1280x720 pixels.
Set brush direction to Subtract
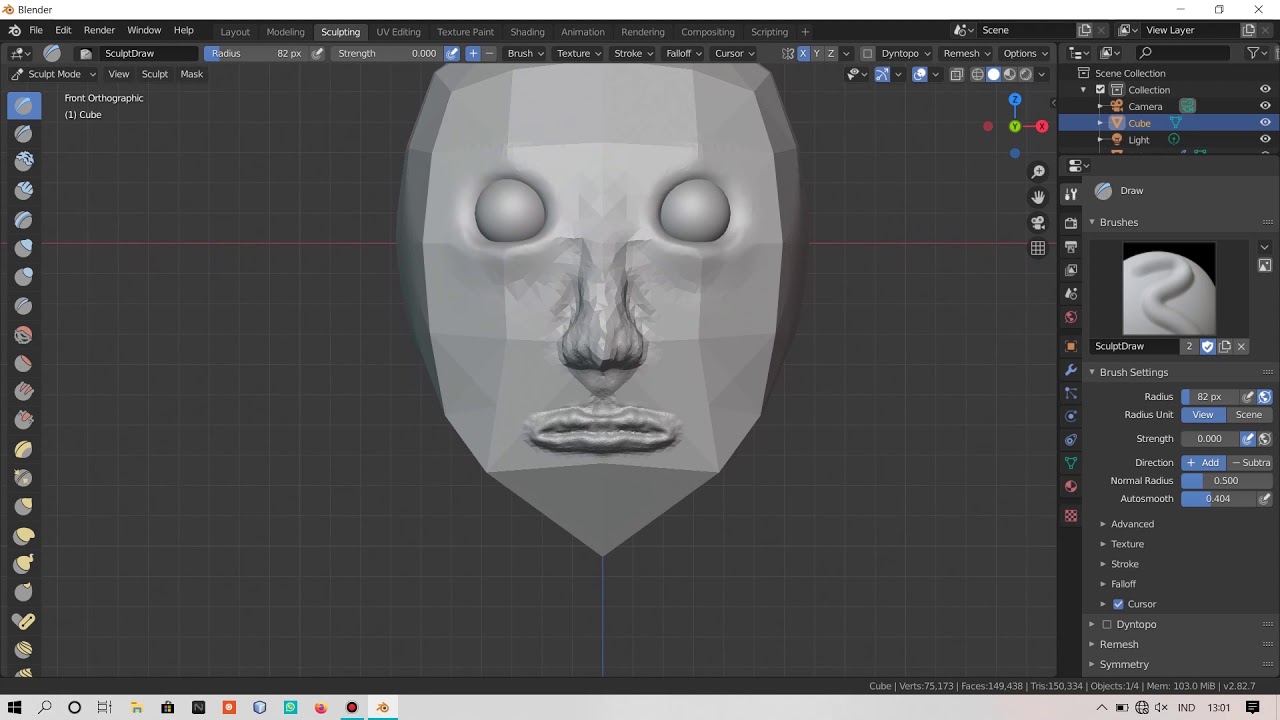pos(1250,463)
